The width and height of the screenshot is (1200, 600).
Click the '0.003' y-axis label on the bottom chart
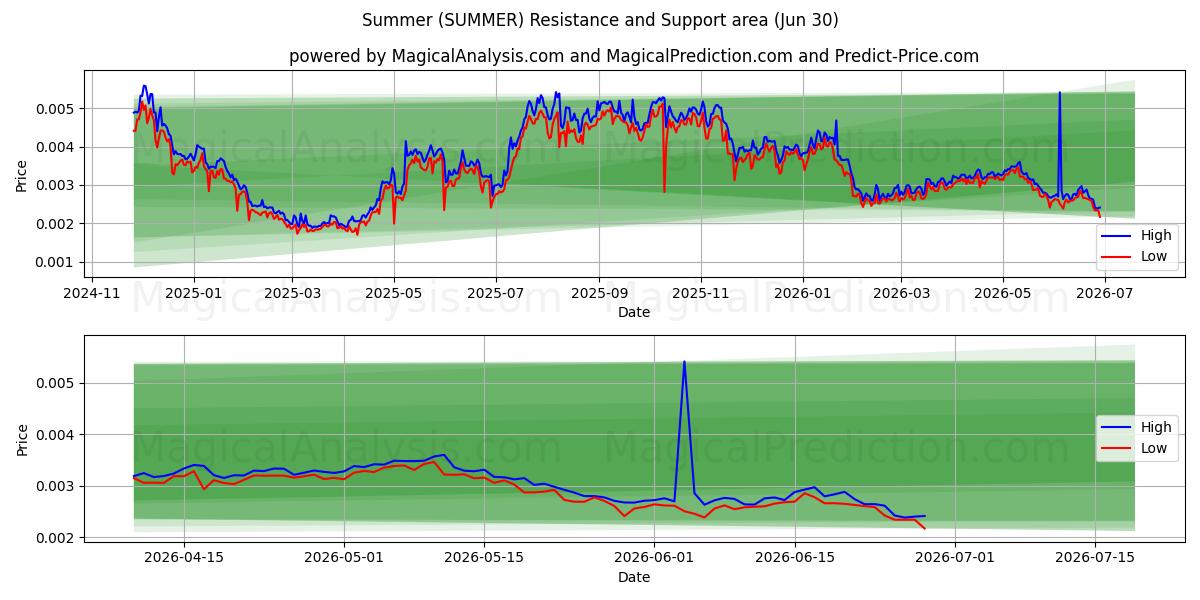click(x=57, y=486)
